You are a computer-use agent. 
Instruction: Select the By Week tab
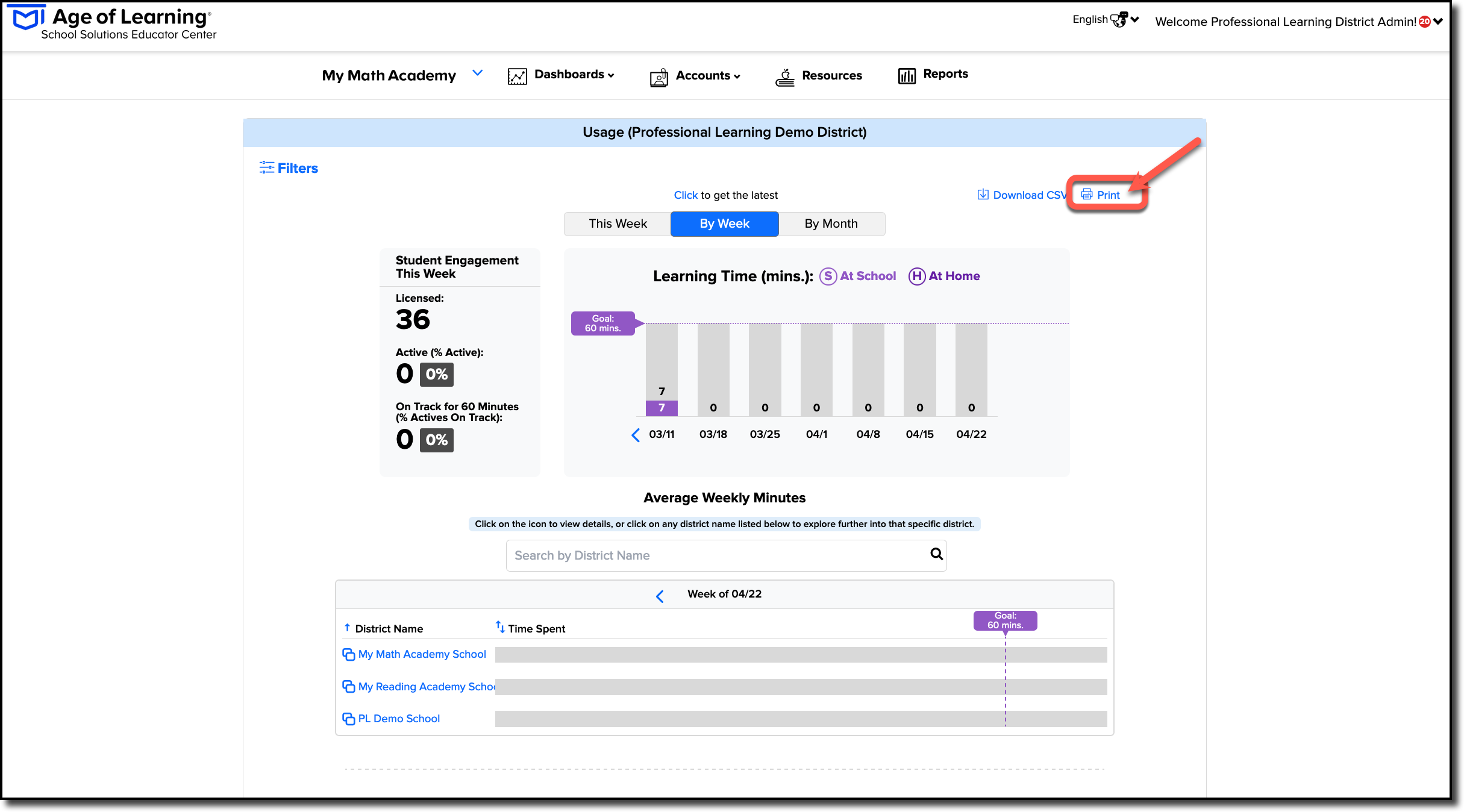(724, 223)
